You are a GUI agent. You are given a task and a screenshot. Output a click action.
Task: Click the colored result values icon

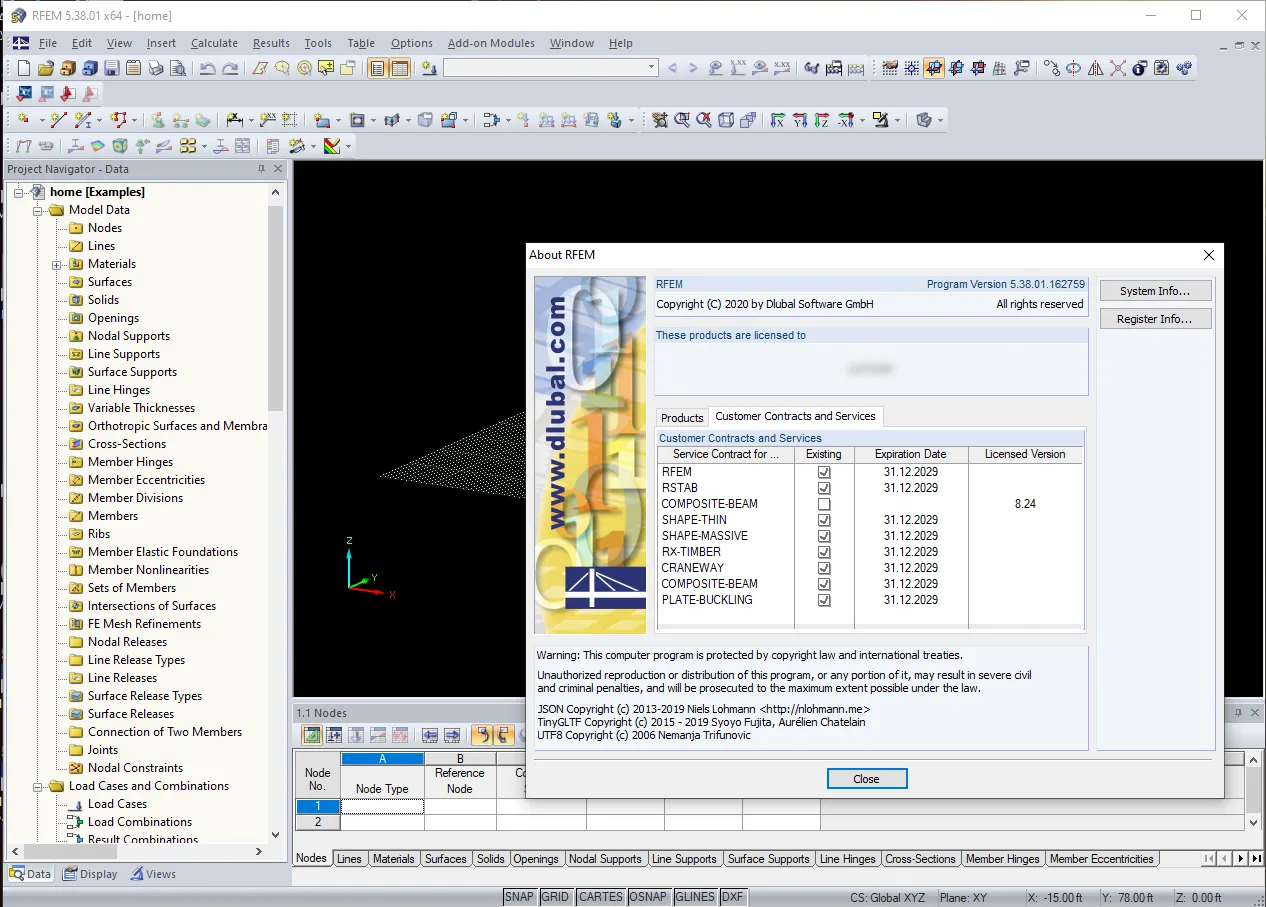(x=332, y=146)
